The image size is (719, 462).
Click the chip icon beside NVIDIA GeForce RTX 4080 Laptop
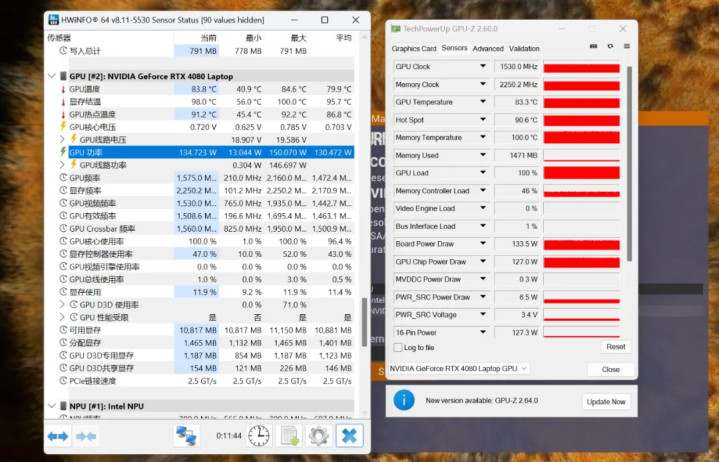tap(63, 76)
